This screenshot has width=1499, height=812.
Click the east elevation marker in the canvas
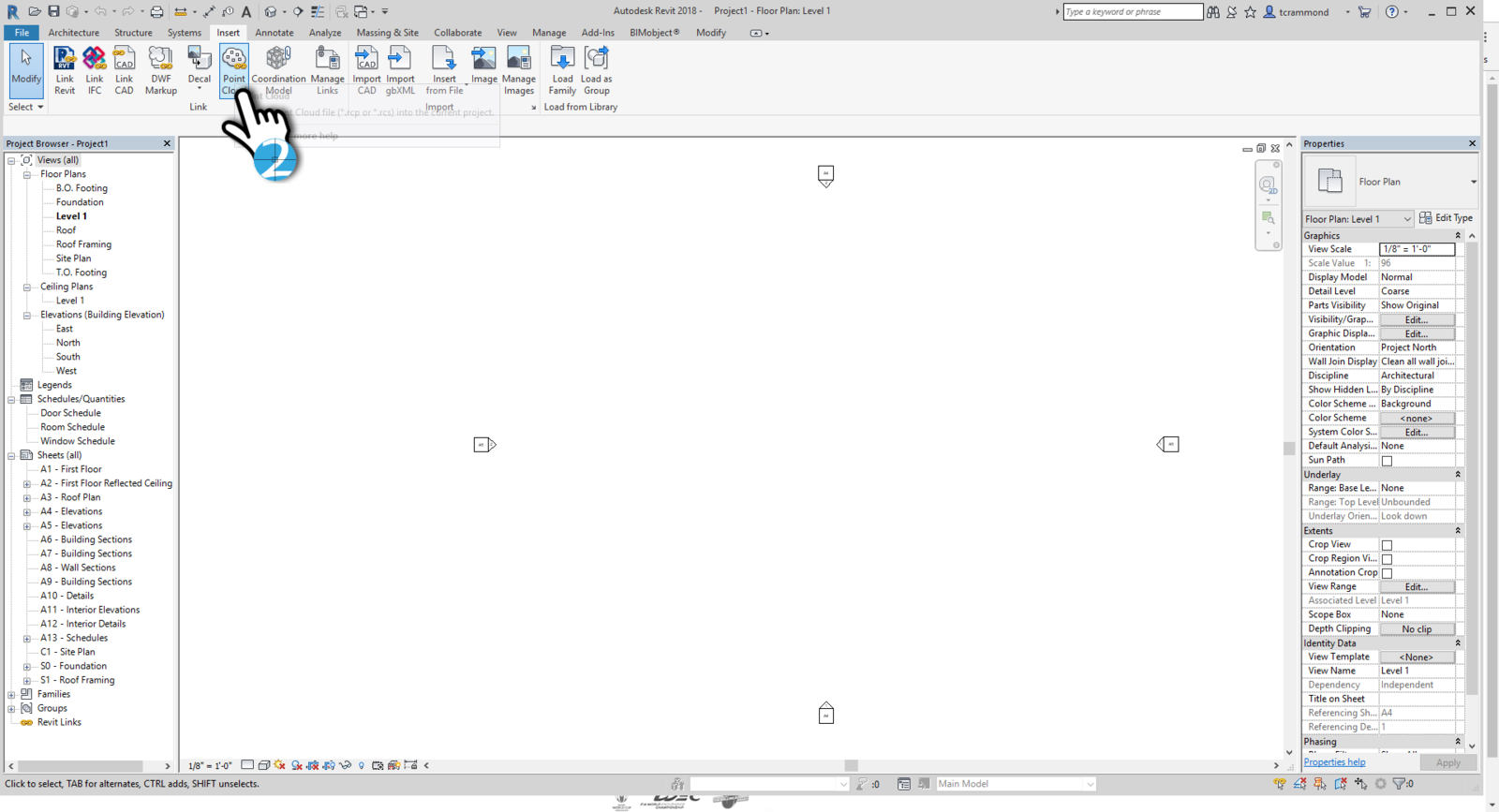click(1168, 444)
